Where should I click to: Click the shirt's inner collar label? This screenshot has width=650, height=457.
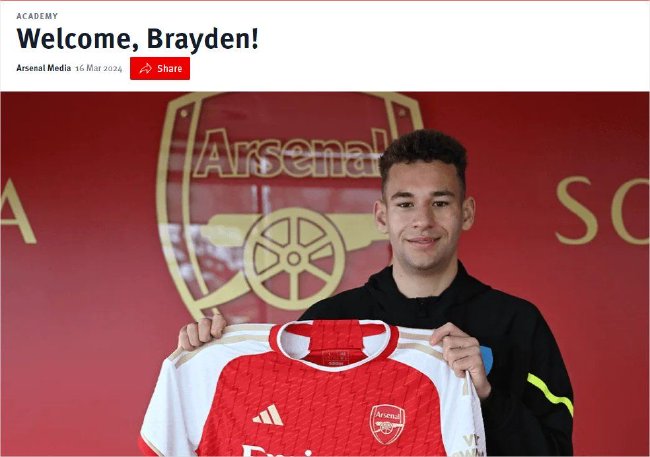coord(336,357)
